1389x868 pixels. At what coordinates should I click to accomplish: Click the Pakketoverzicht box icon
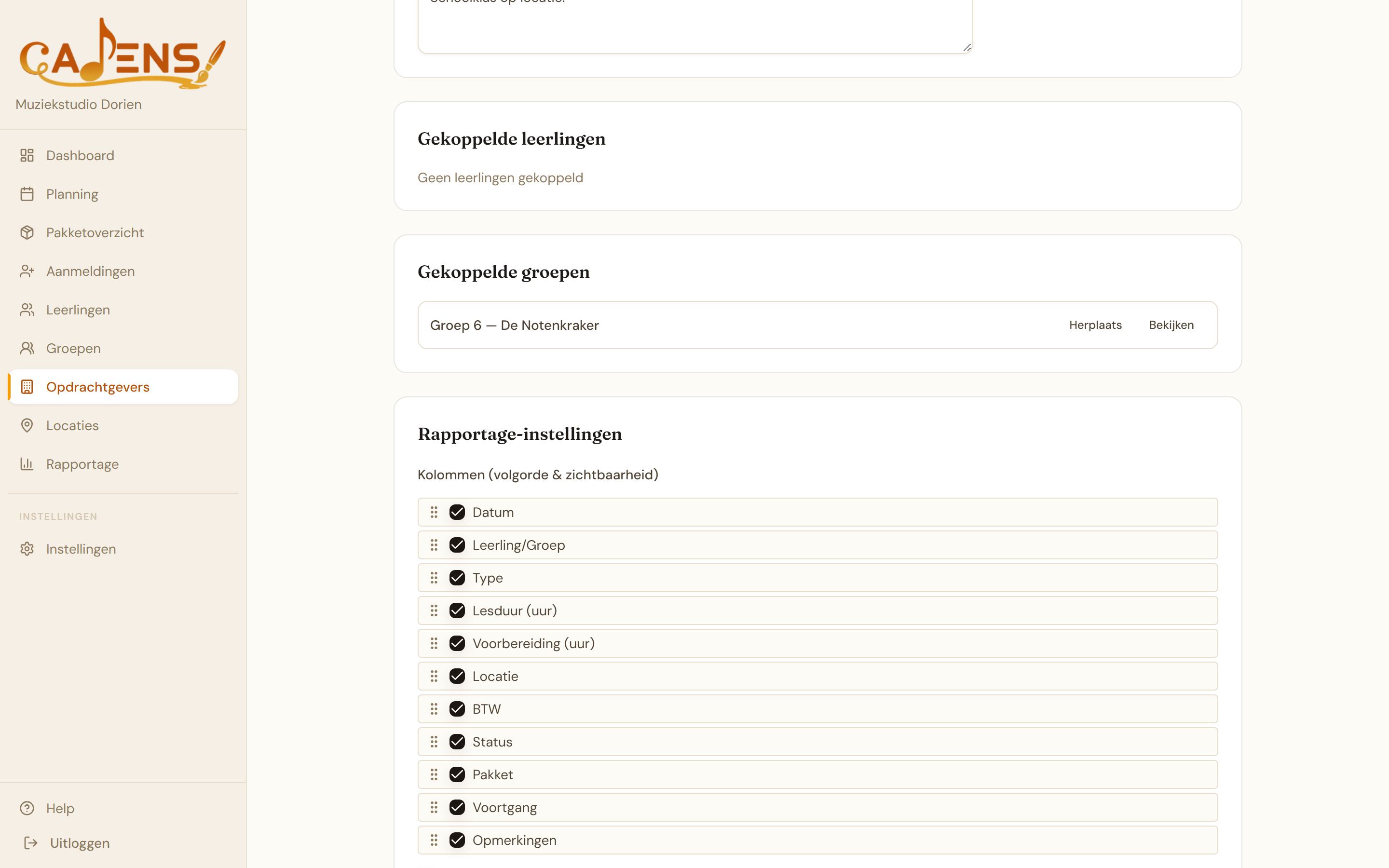27,232
